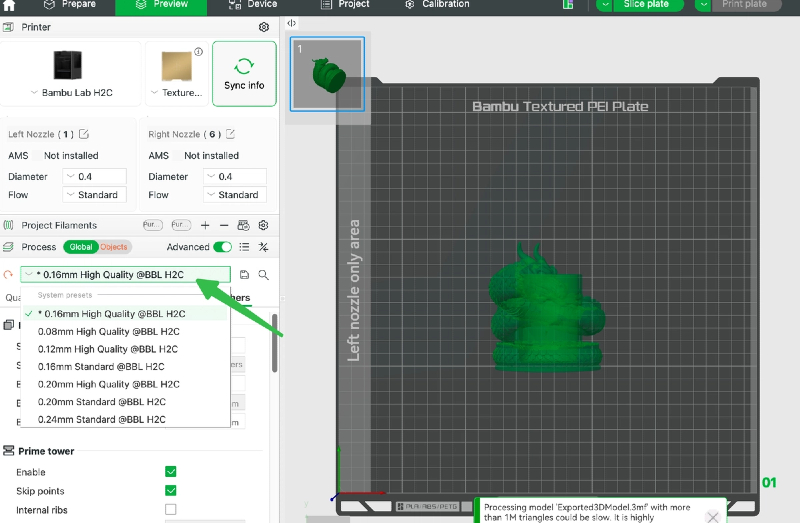Click the process list view icon
800x523 pixels.
[x=244, y=247]
